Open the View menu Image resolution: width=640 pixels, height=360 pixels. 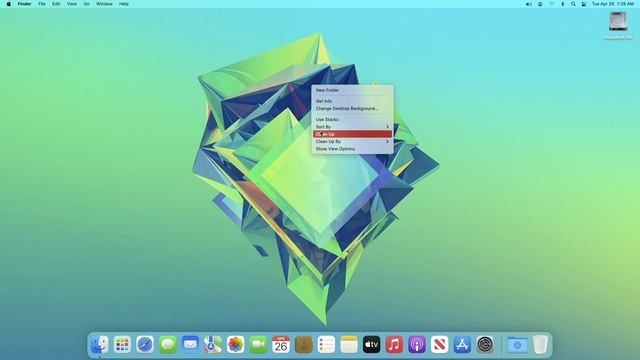point(71,4)
